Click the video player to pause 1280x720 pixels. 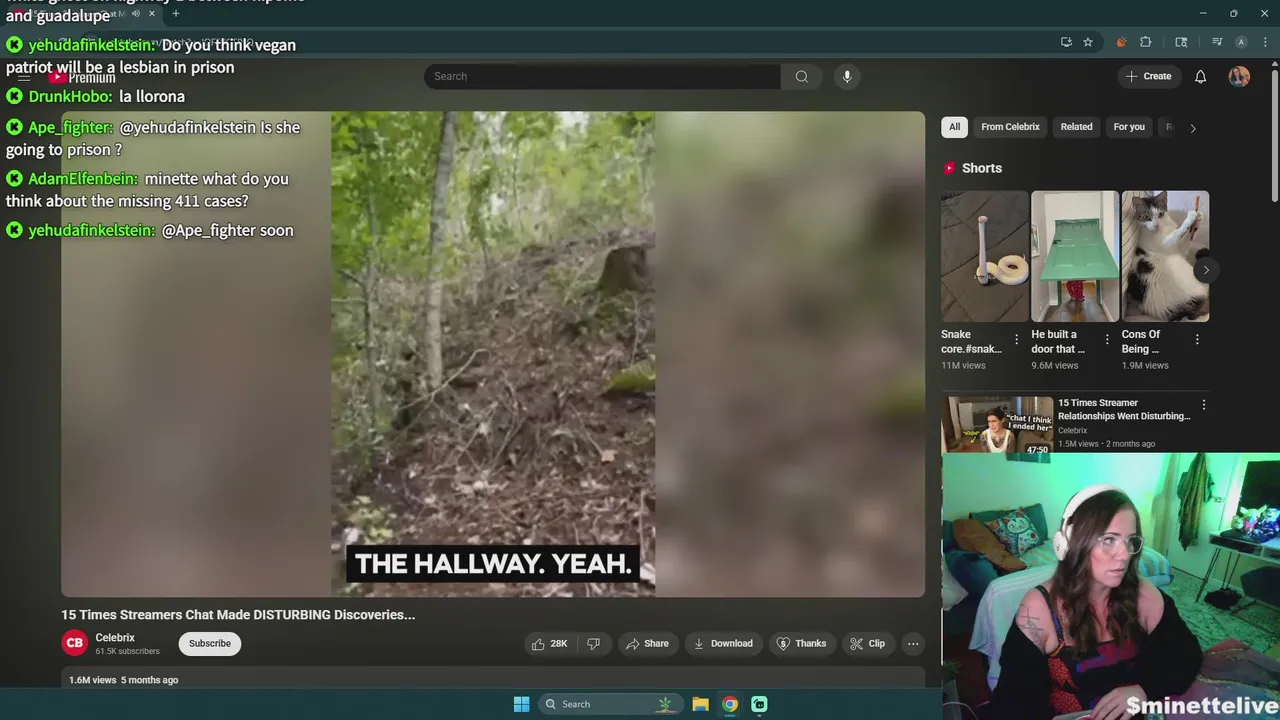(x=493, y=354)
